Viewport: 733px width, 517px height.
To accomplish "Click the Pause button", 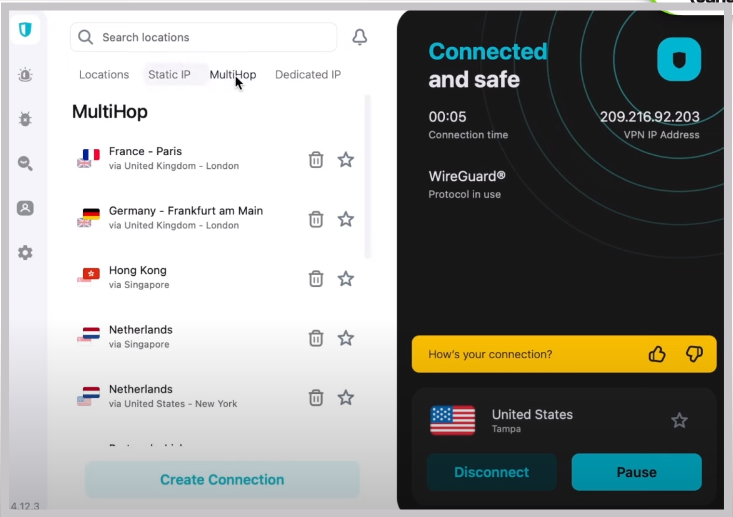I will [x=637, y=472].
